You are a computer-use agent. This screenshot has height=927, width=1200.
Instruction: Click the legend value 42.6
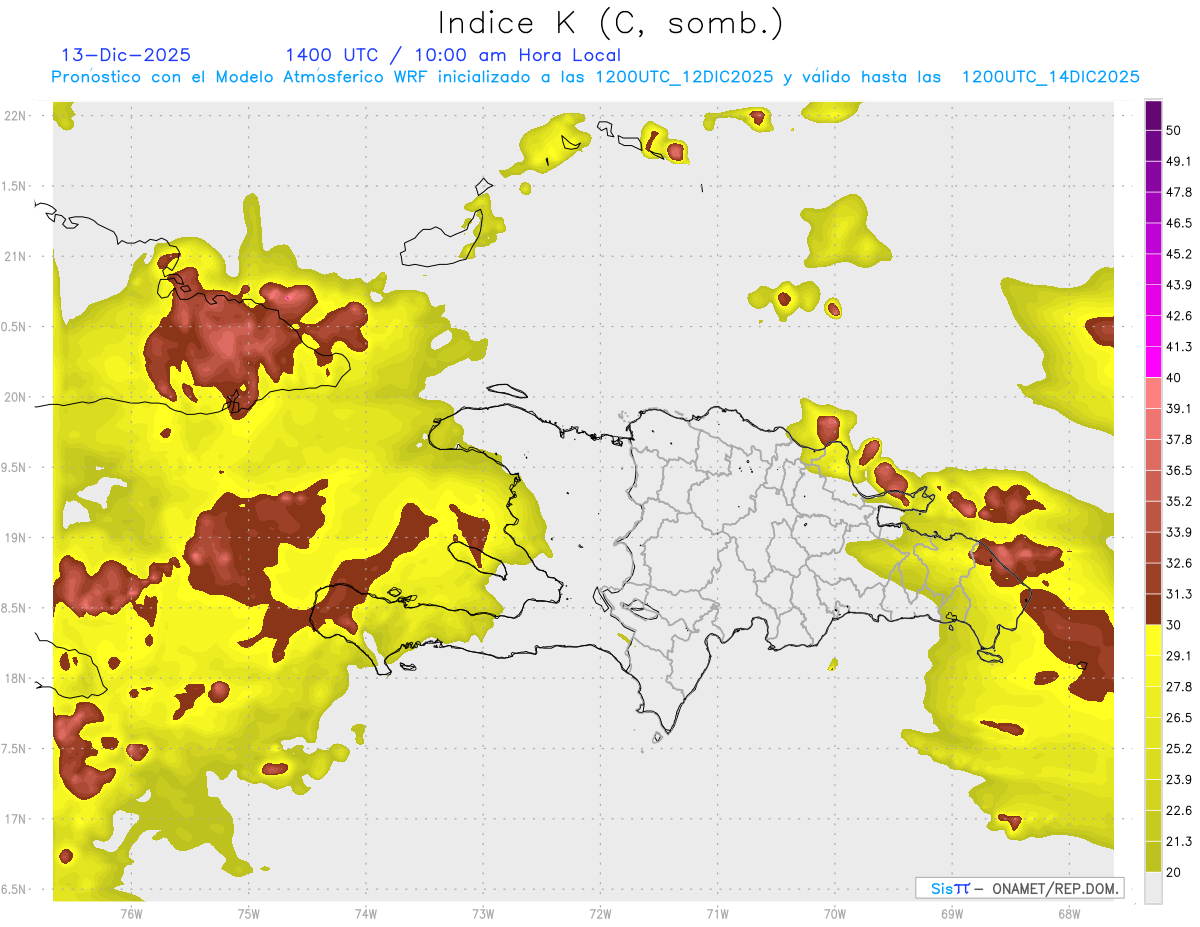coord(1178,316)
